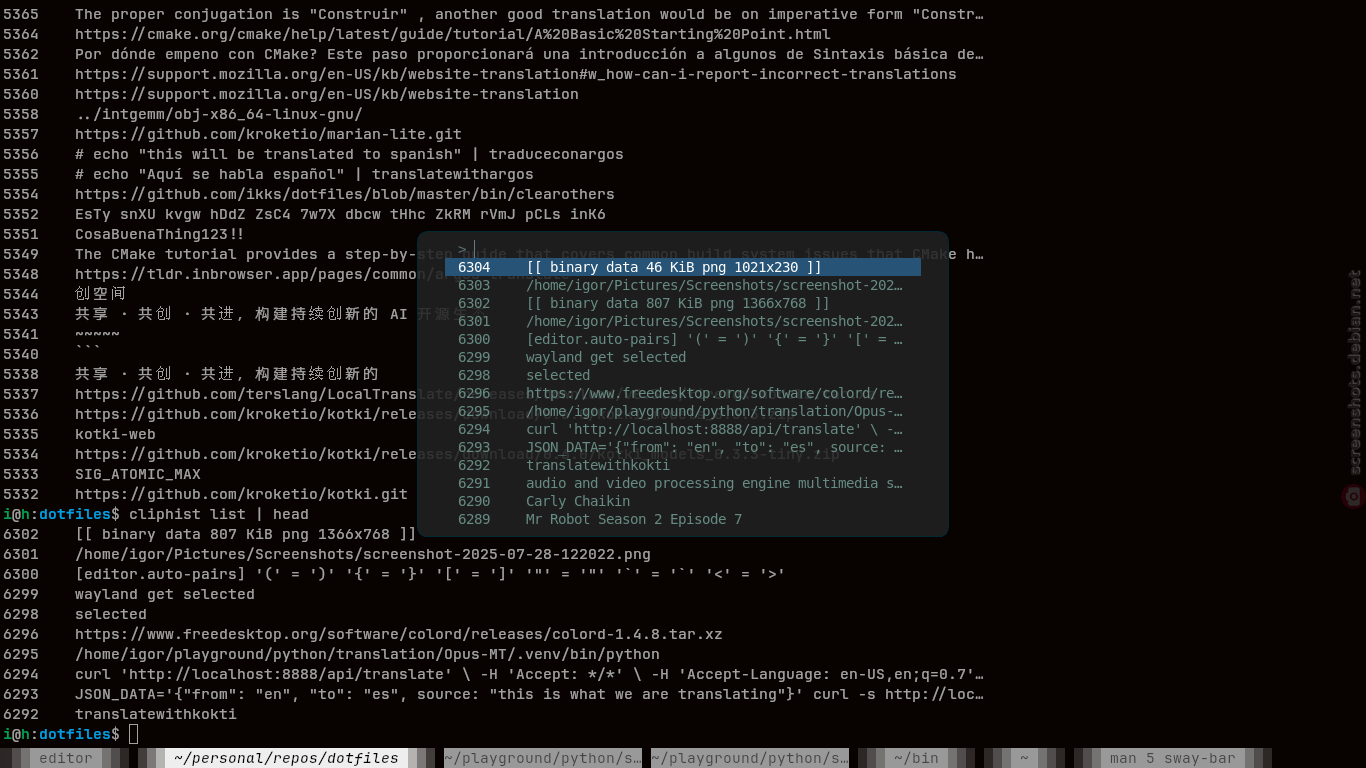Pick entry 6303 screenshot path in the picker
This screenshot has width=1366, height=768.
(x=681, y=285)
